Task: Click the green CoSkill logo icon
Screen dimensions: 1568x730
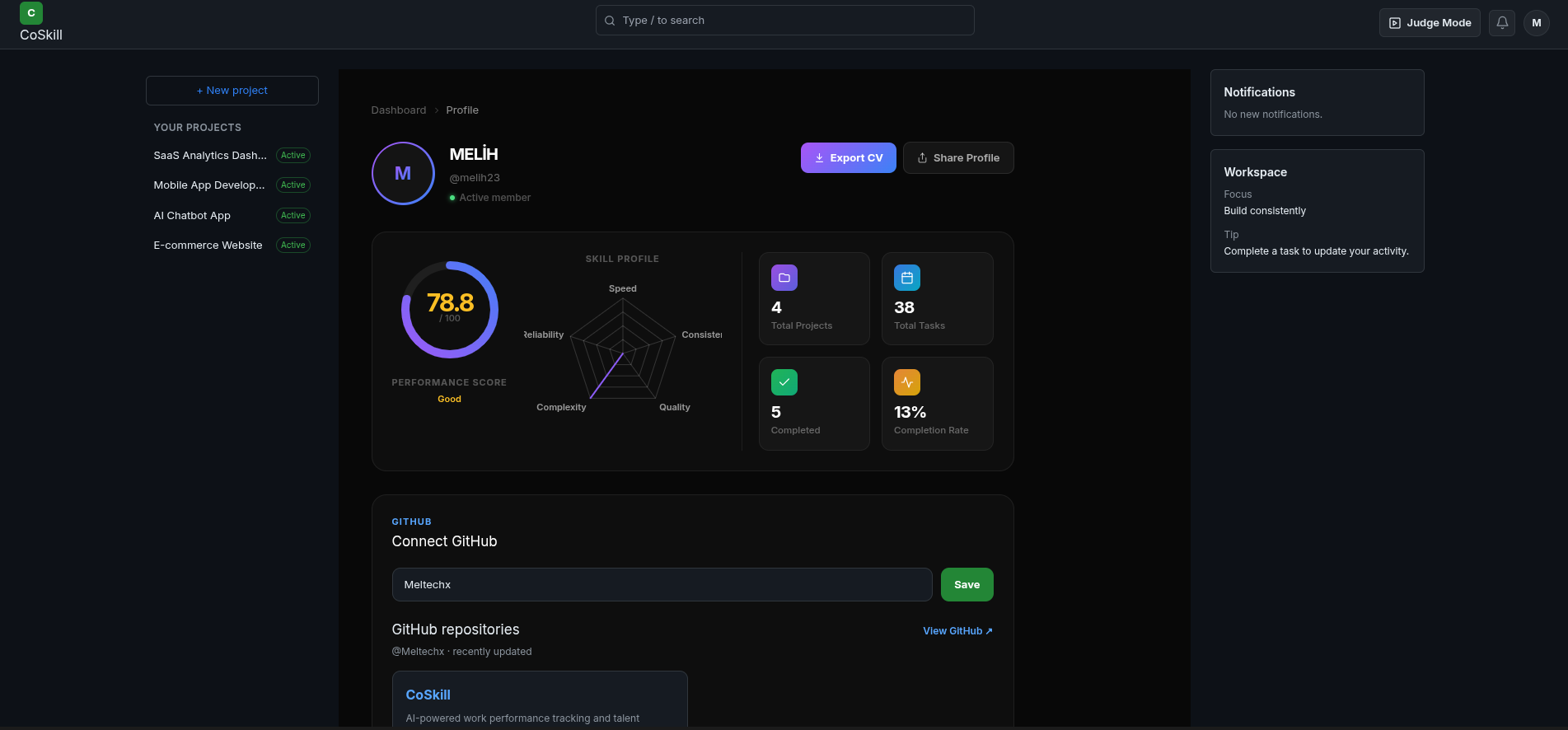Action: (31, 13)
